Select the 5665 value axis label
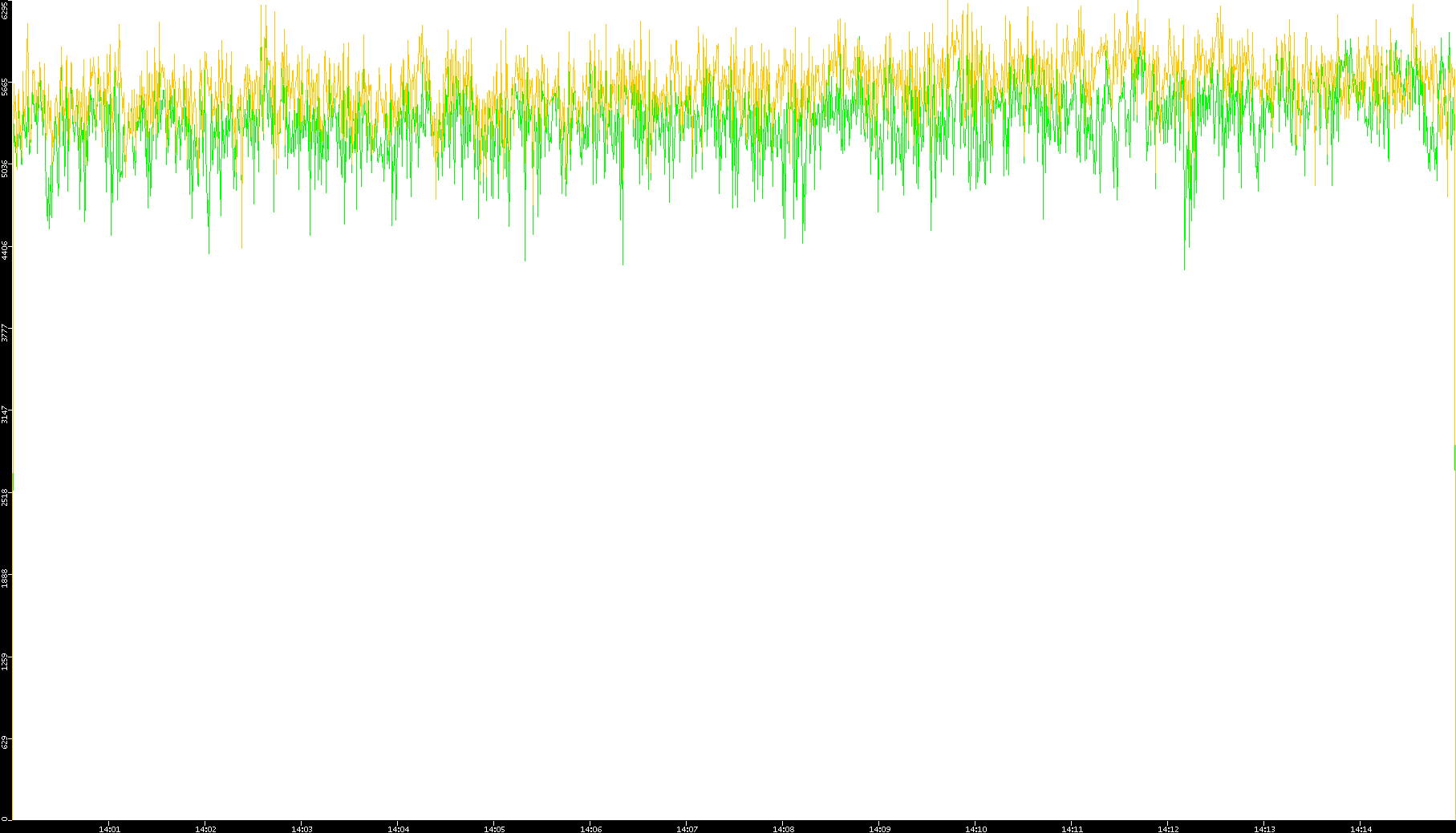1456x833 pixels. (6, 87)
